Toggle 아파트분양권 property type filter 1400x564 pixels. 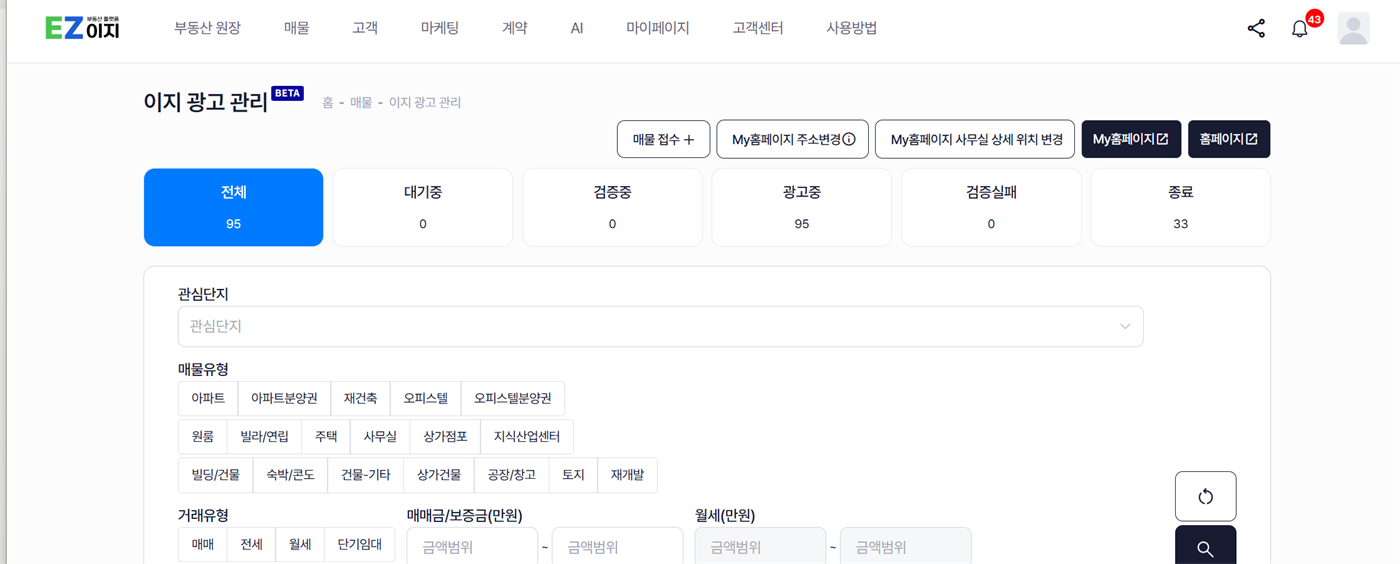click(x=284, y=398)
